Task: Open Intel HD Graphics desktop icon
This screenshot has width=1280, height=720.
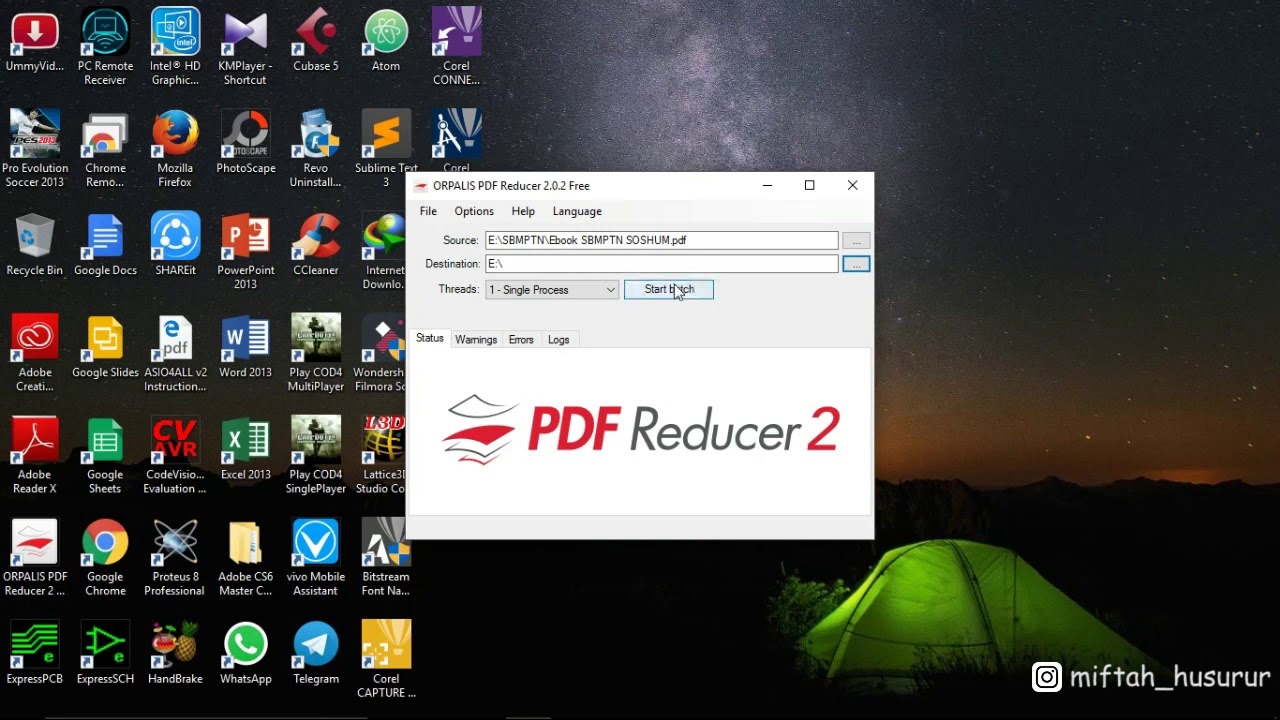Action: click(175, 46)
